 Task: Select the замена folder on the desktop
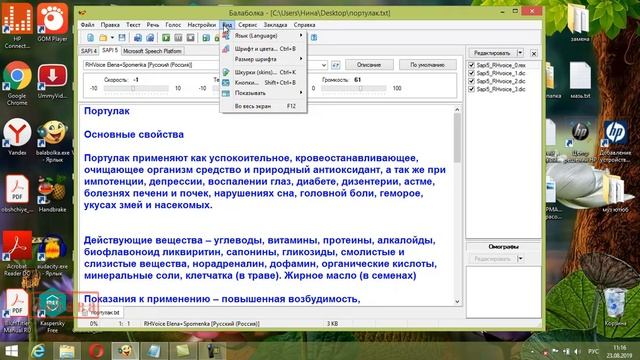(x=580, y=23)
